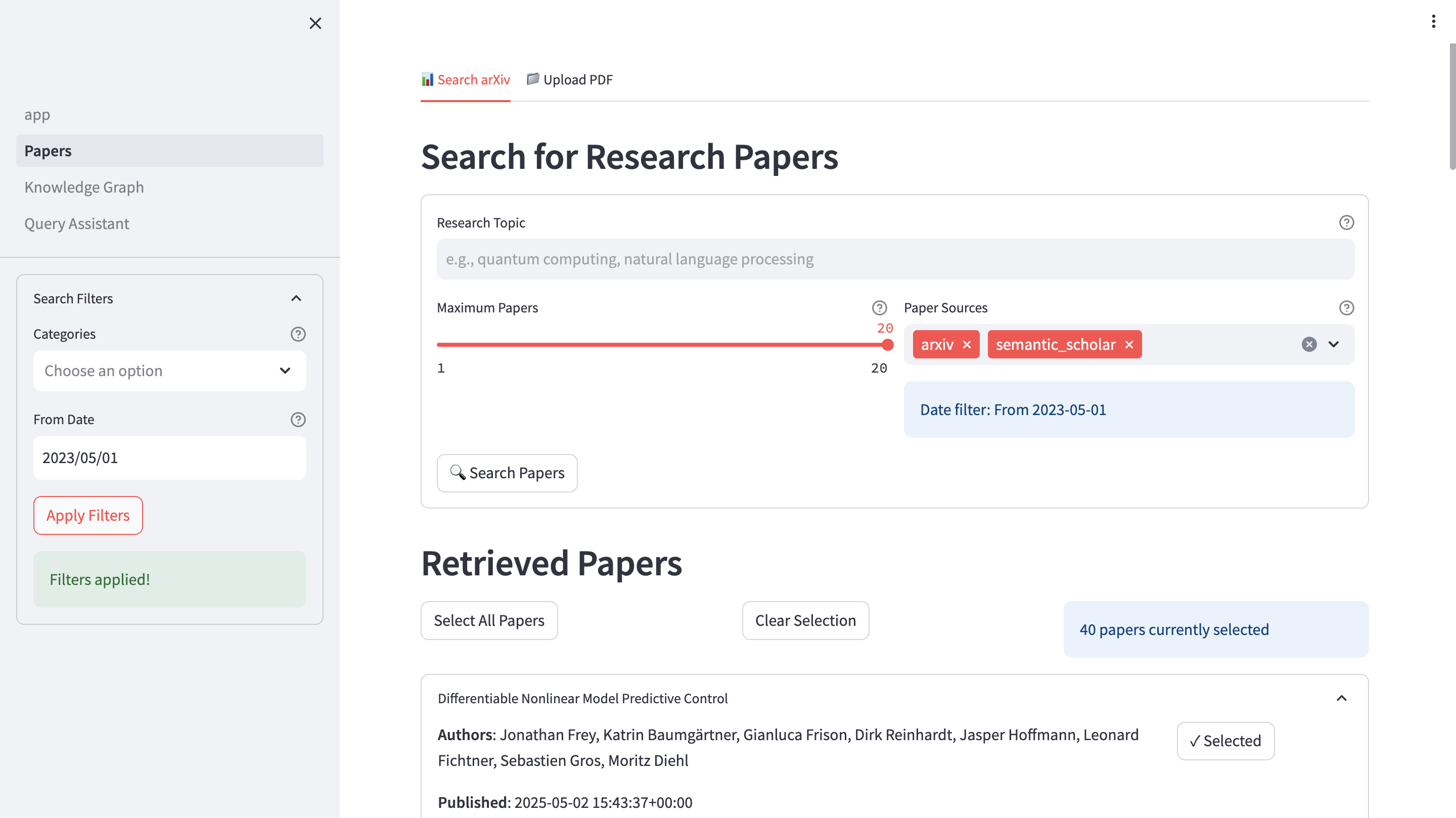The height and width of the screenshot is (818, 1456).
Task: Show help for Paper Sources
Action: (1346, 308)
